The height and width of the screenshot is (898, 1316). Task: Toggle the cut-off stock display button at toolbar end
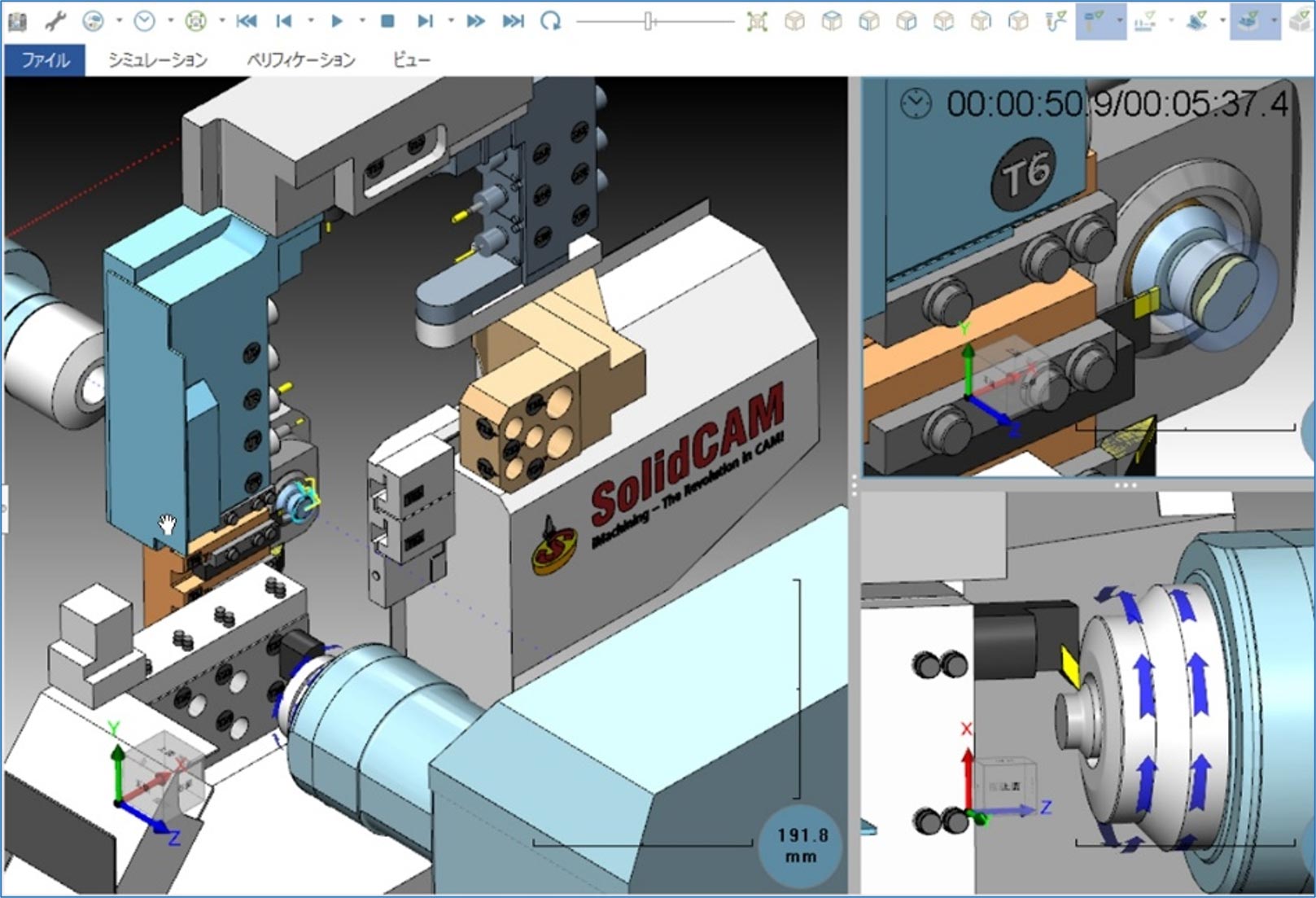tap(1301, 21)
